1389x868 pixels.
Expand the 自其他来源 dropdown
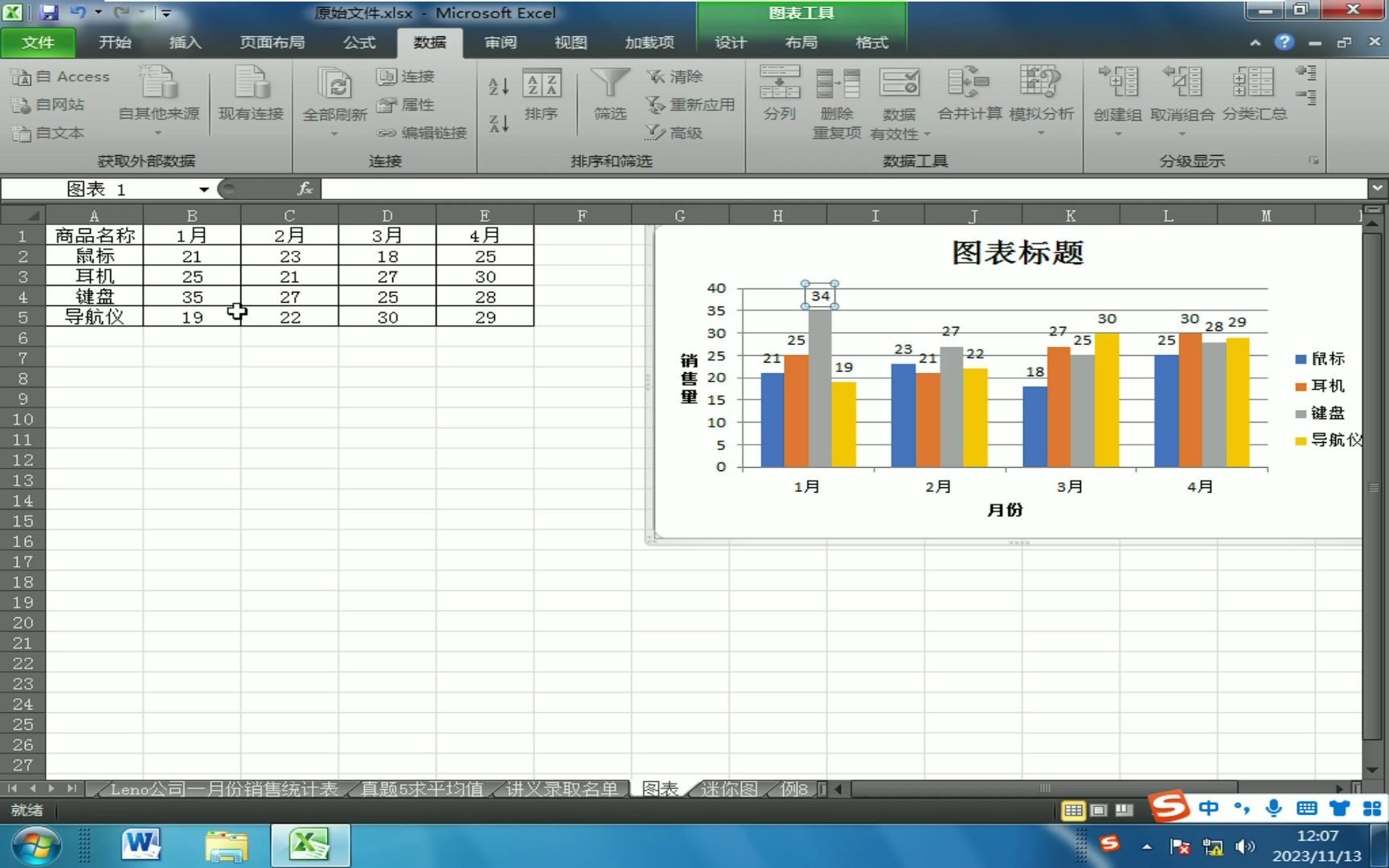point(158,133)
